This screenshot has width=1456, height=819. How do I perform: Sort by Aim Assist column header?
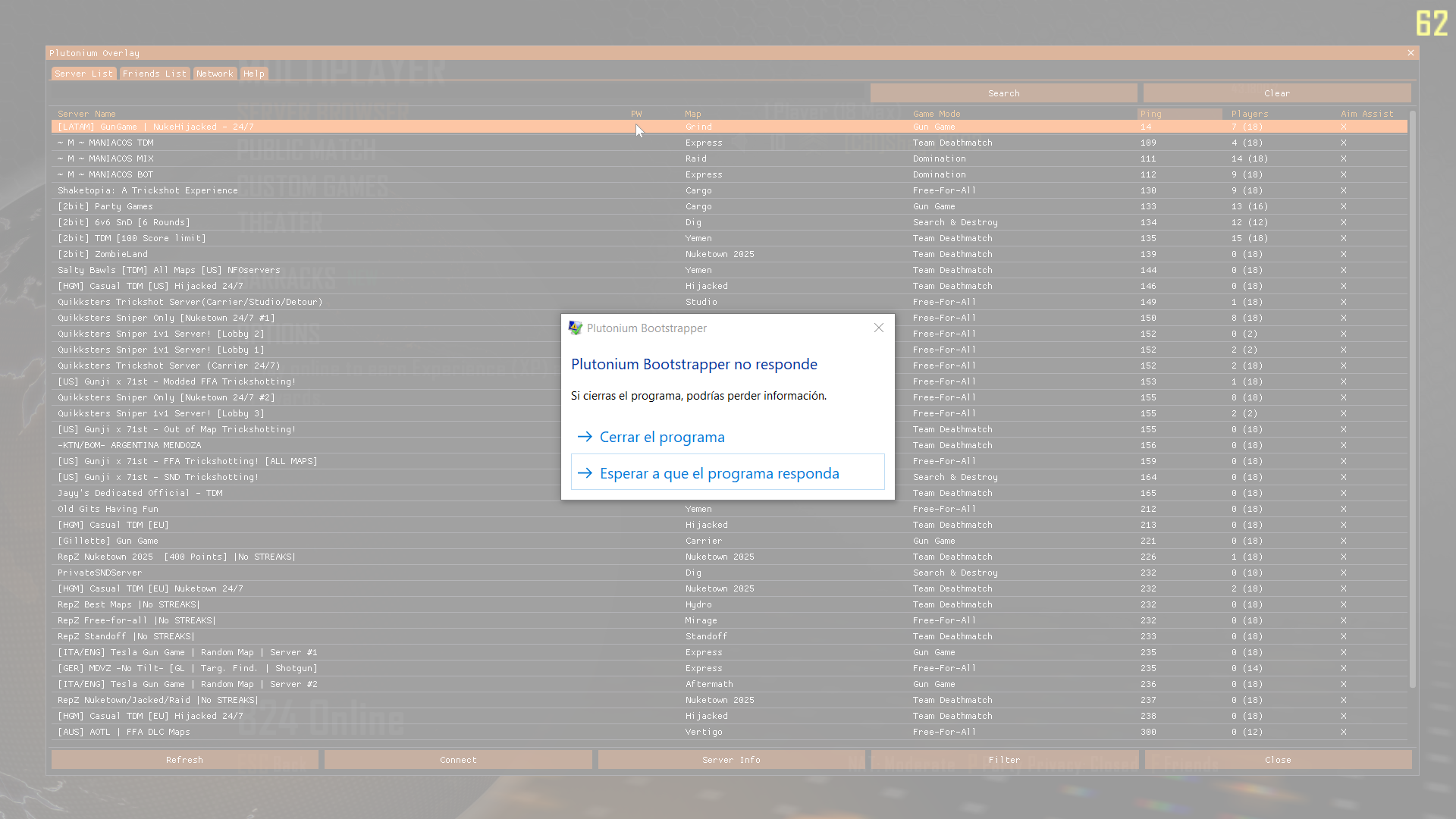click(1367, 114)
